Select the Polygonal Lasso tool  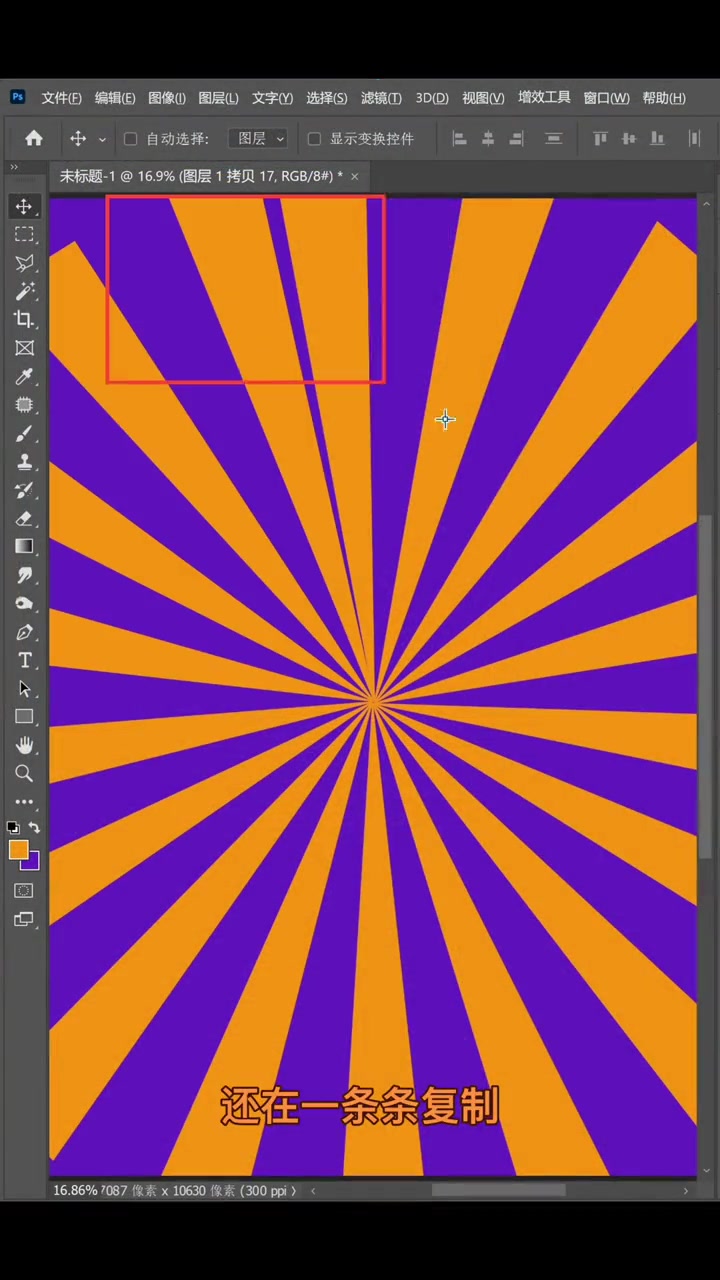[24, 263]
